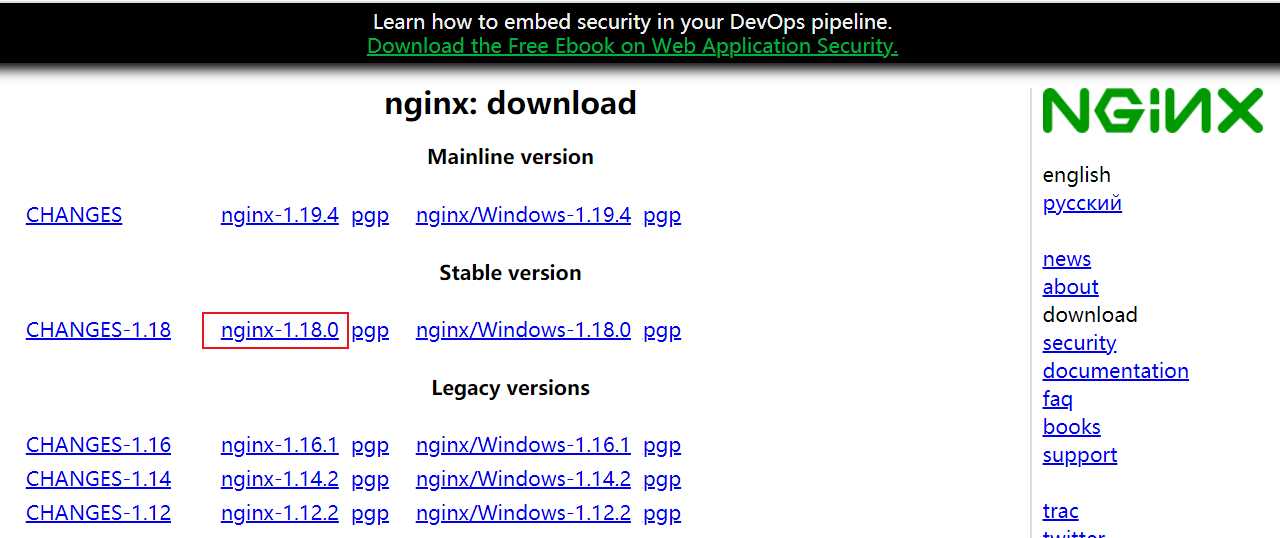The image size is (1280, 538).
Task: Open pgp signature for nginx/Windows-1.14.2
Action: 662,479
